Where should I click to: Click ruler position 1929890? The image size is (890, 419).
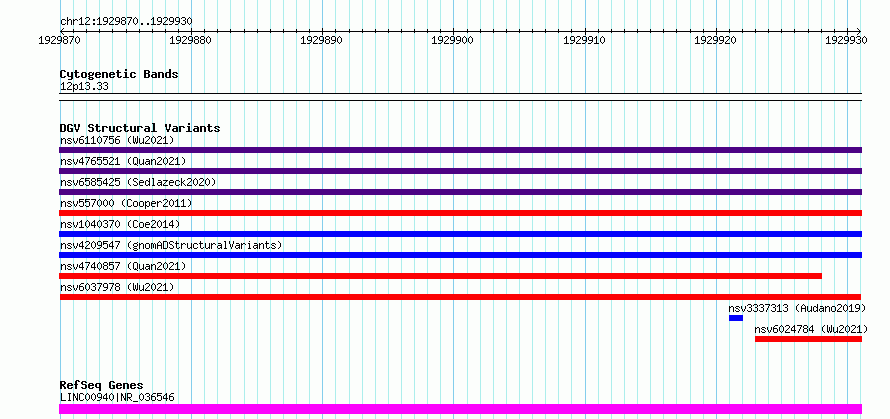[x=322, y=40]
